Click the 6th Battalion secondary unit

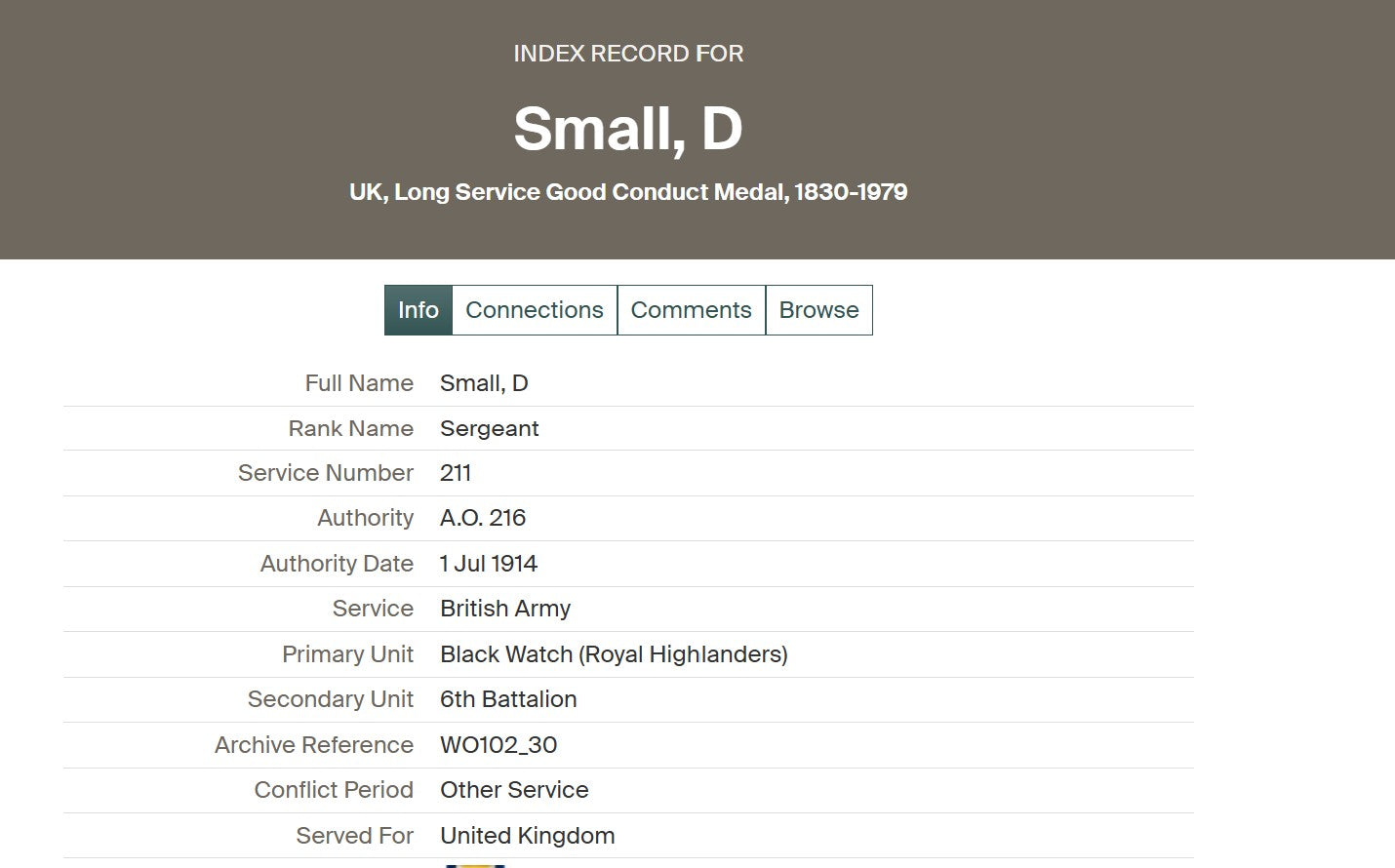[508, 699]
